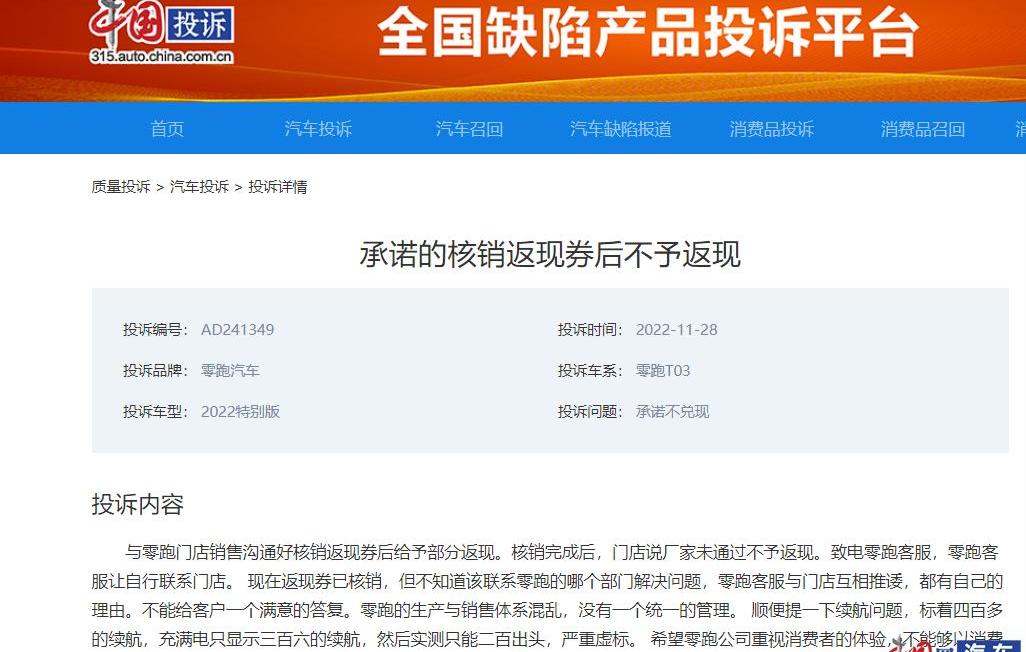The width and height of the screenshot is (1026, 652).
Task: Click the 投诉内容 section heading
Action: (x=137, y=504)
